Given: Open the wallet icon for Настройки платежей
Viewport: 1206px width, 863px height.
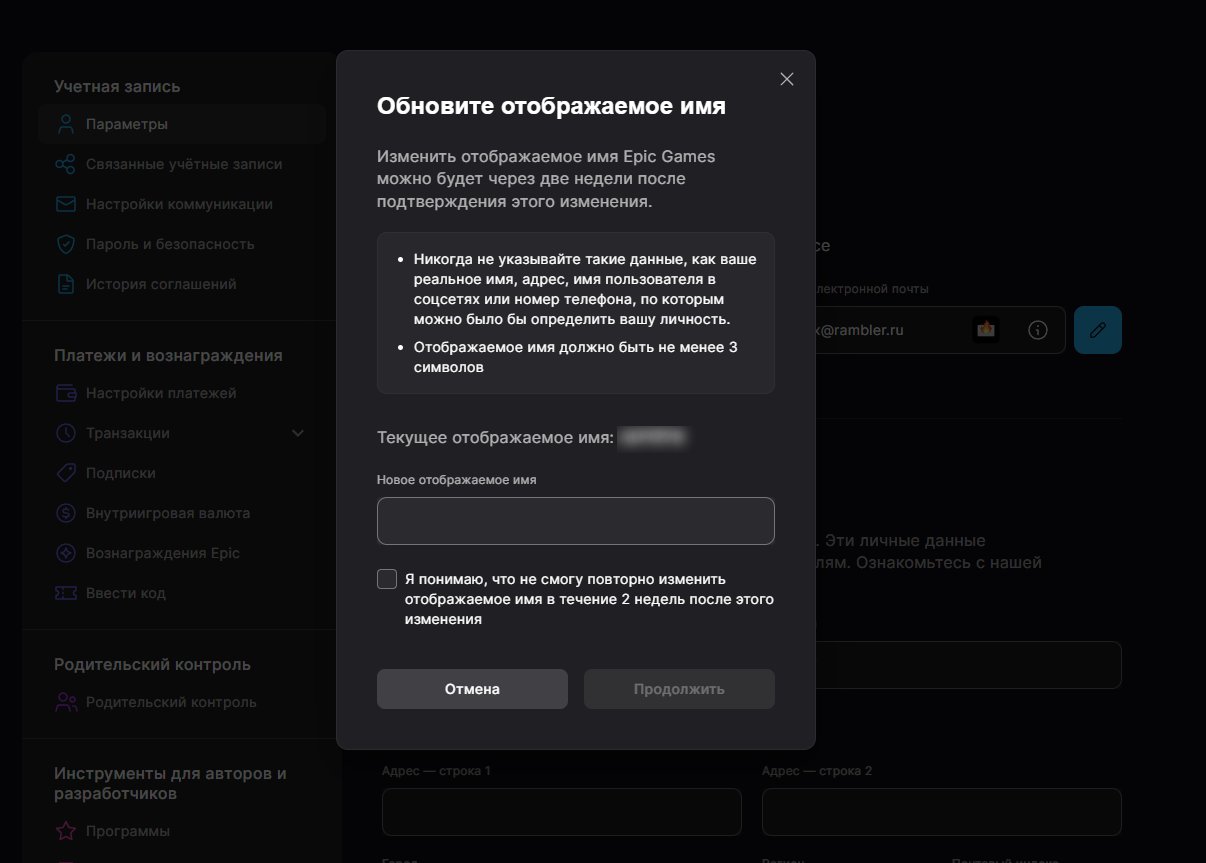Looking at the screenshot, I should [66, 393].
